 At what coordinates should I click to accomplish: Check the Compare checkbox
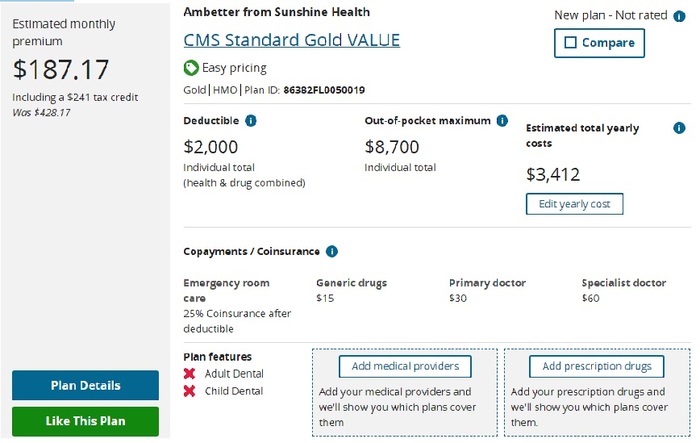(571, 43)
